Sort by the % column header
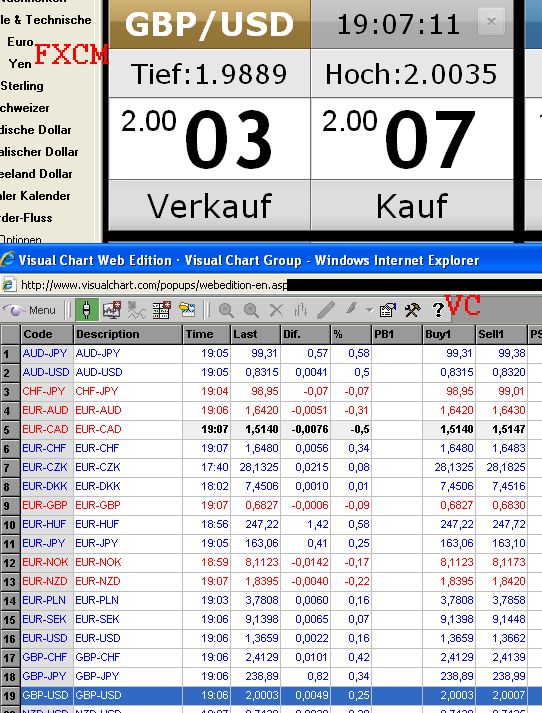This screenshot has width=542, height=713. (351, 334)
